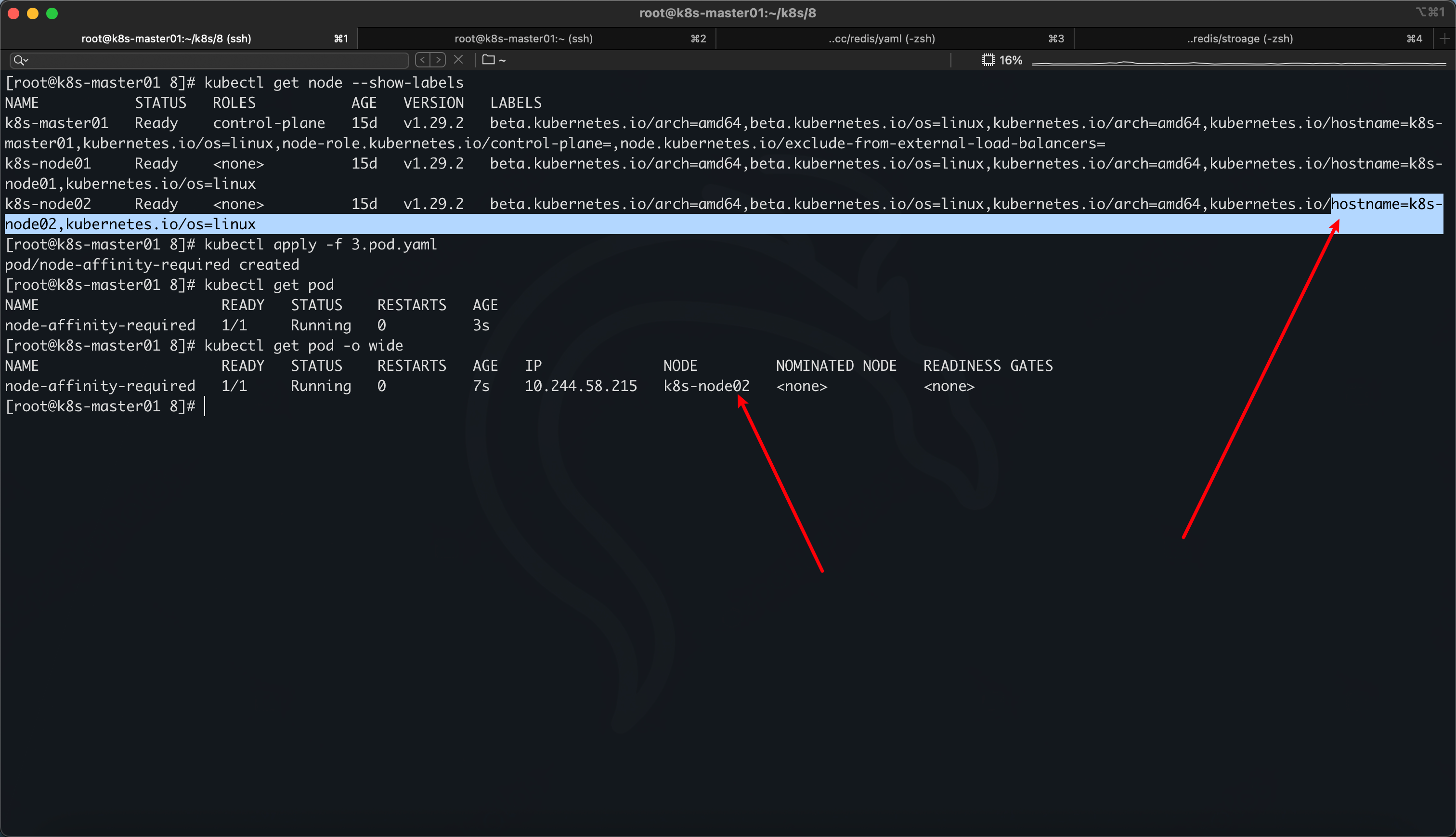Click the window title root@k8s-master01:~/k8s/8
The height and width of the screenshot is (837, 1456).
click(728, 13)
